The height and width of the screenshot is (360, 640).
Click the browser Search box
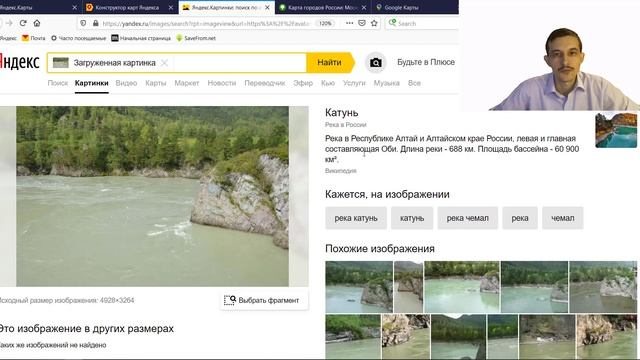(422, 23)
